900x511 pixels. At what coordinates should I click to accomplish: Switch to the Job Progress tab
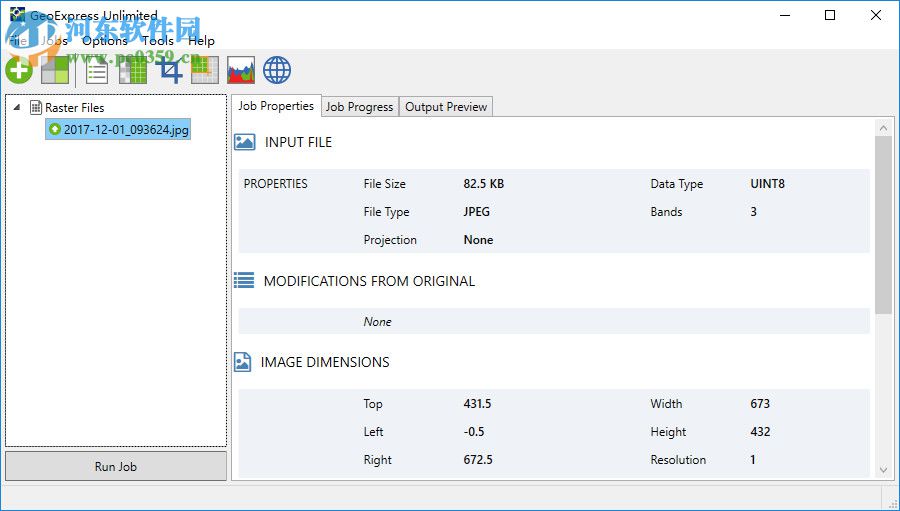point(359,107)
